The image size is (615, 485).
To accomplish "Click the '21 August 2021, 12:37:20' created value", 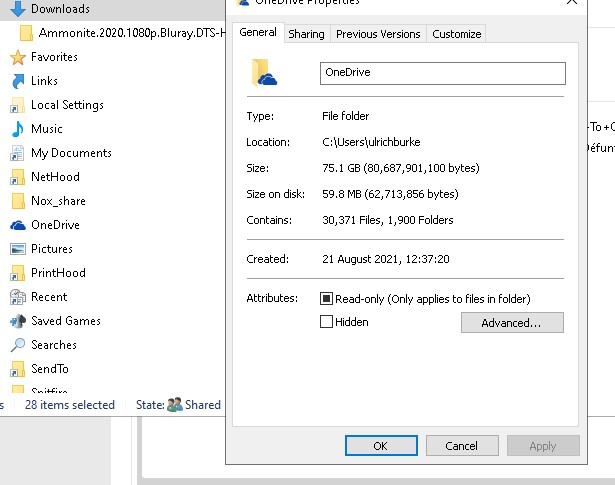I will (386, 259).
